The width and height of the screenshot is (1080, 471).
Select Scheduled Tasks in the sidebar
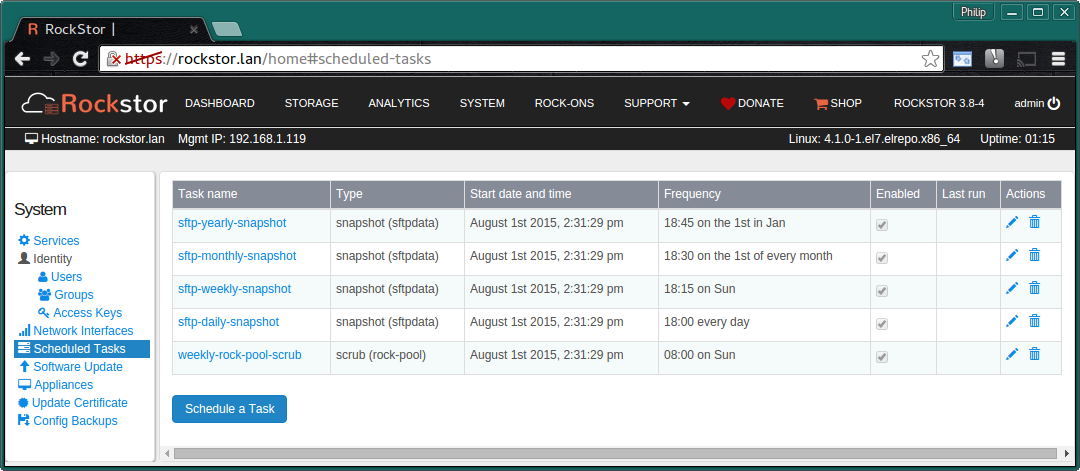pyautogui.click(x=82, y=348)
